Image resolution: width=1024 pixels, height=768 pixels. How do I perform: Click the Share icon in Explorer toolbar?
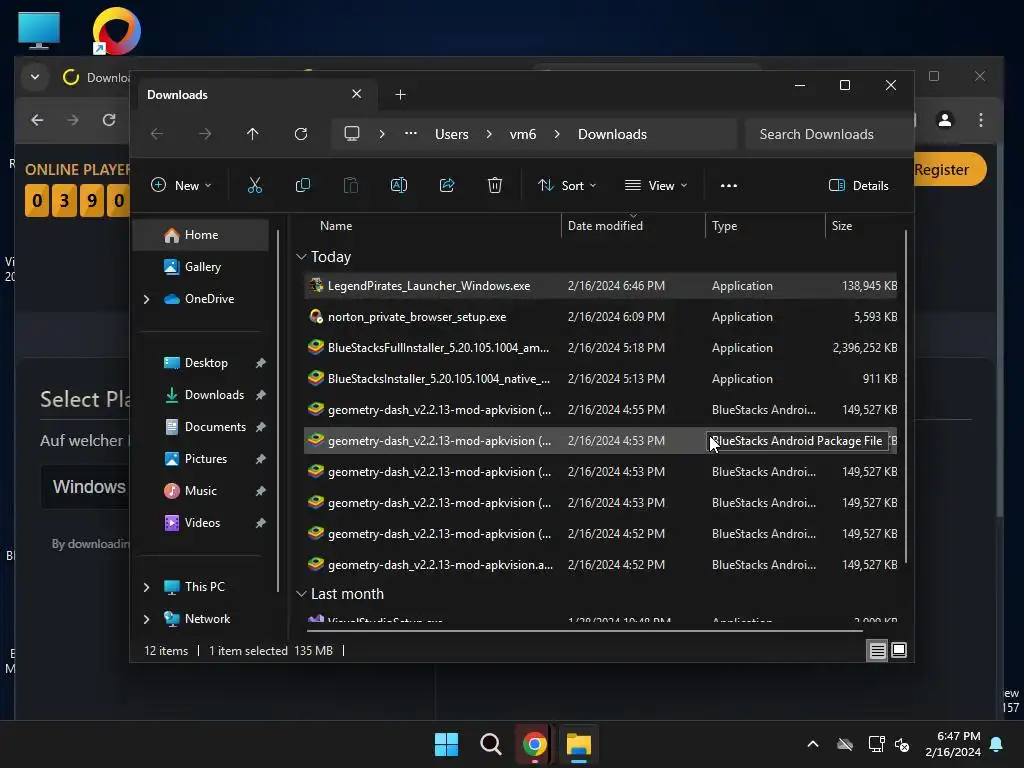point(447,185)
